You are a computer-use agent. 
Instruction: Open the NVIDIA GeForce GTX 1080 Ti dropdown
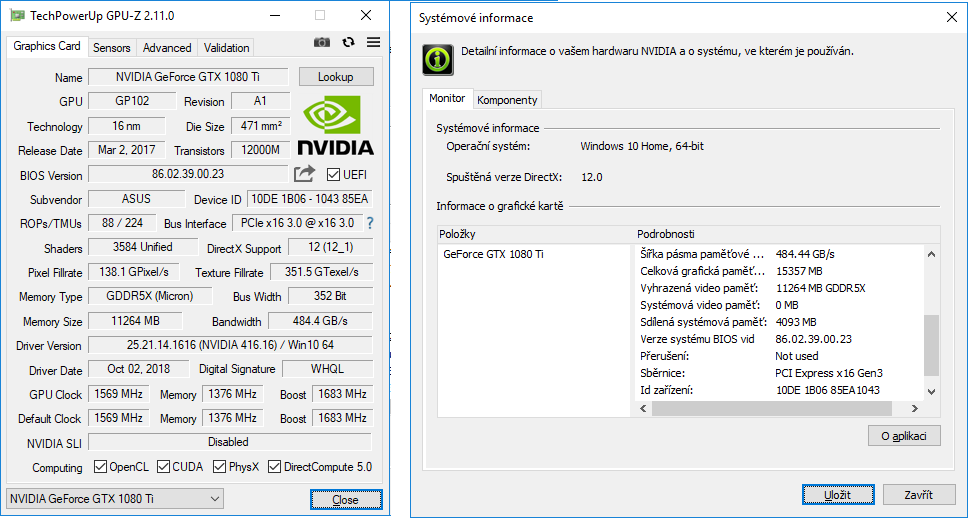tap(115, 499)
